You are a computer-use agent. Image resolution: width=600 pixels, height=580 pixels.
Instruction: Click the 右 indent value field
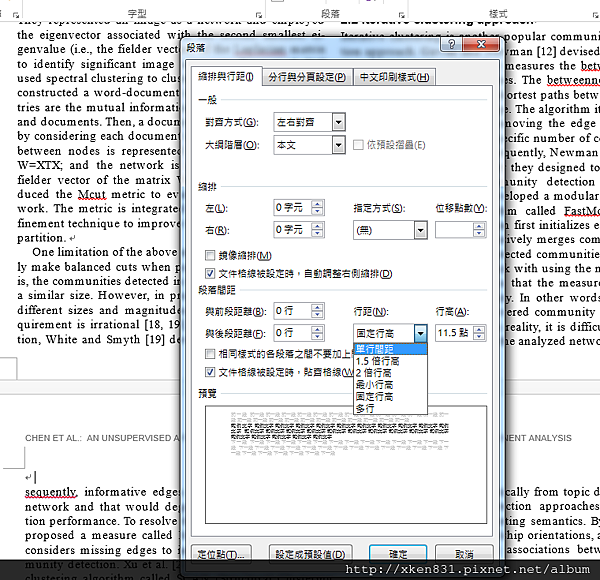point(293,230)
